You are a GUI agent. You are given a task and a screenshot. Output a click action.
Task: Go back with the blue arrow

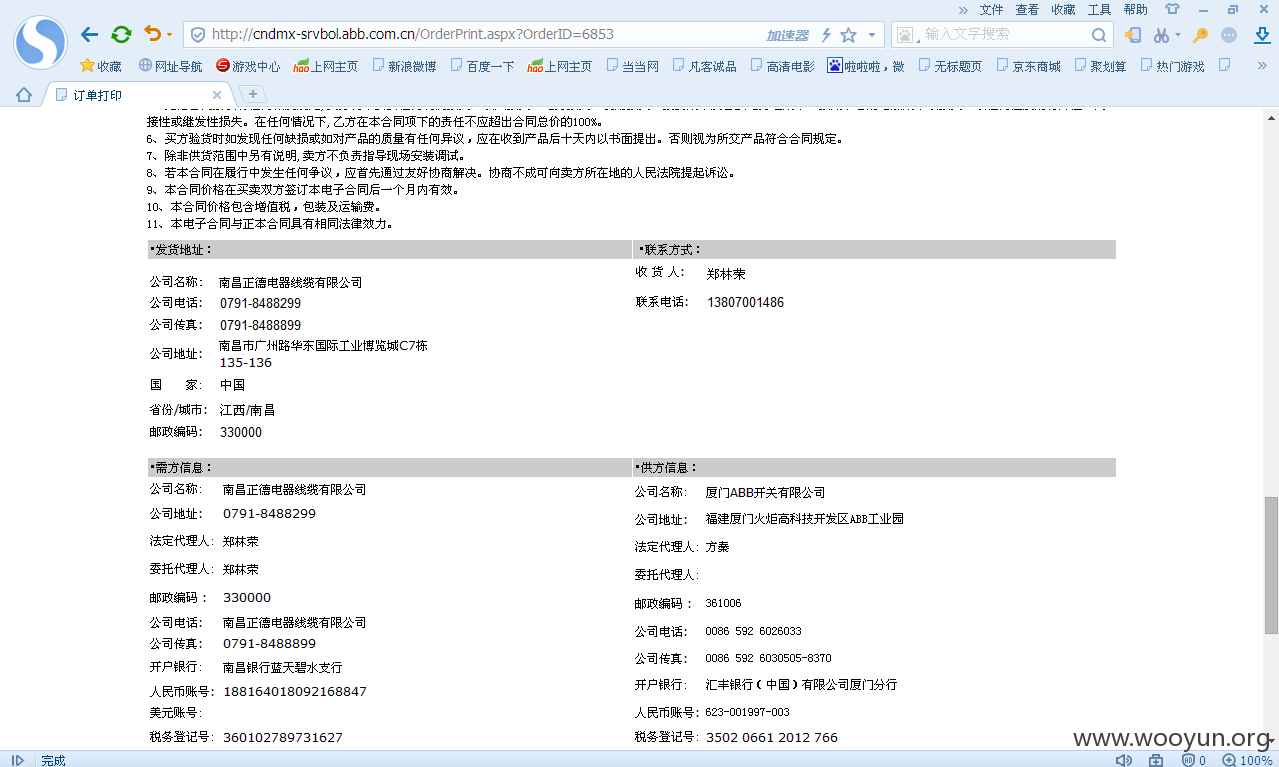[x=90, y=35]
